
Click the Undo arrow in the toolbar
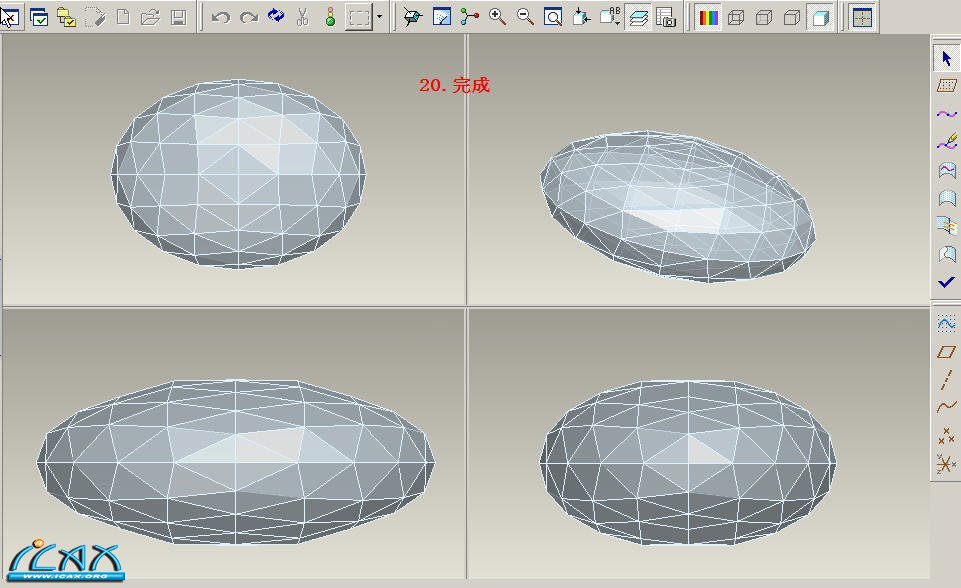[221, 17]
